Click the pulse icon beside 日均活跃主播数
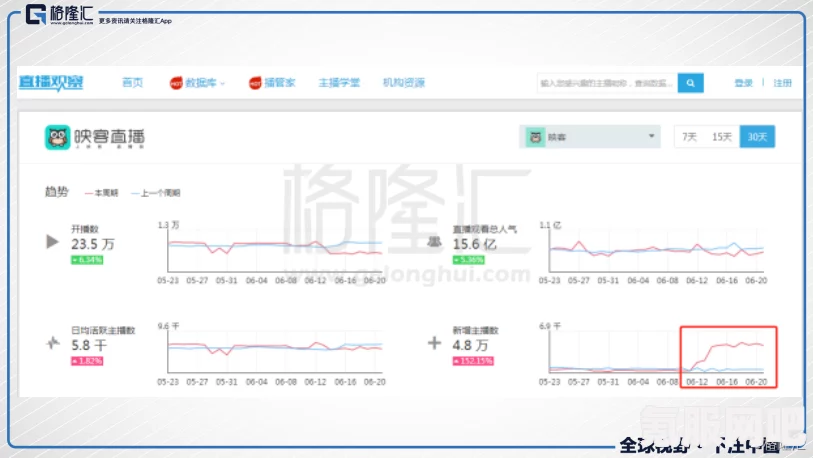This screenshot has width=813, height=458. point(52,343)
